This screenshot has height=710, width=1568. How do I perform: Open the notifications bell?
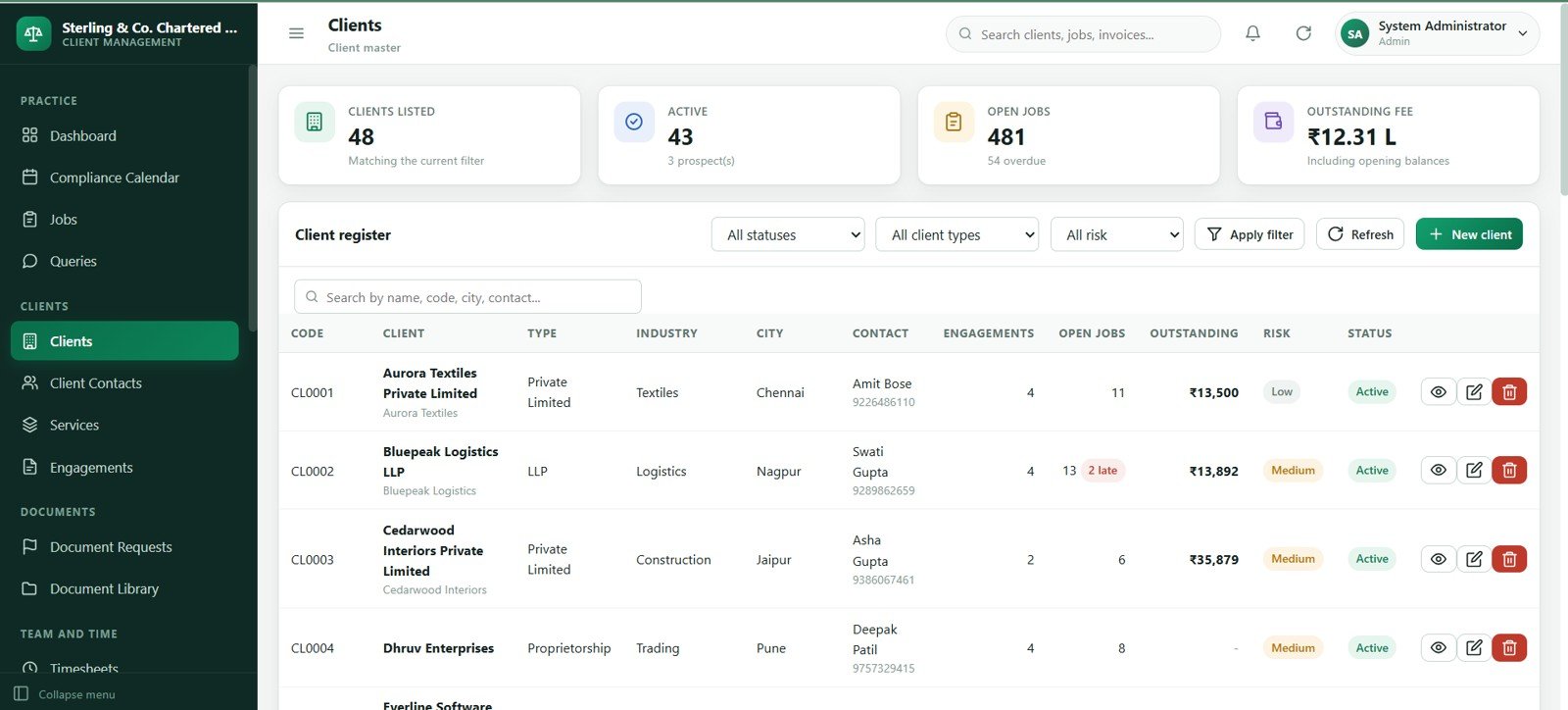pos(1252,33)
